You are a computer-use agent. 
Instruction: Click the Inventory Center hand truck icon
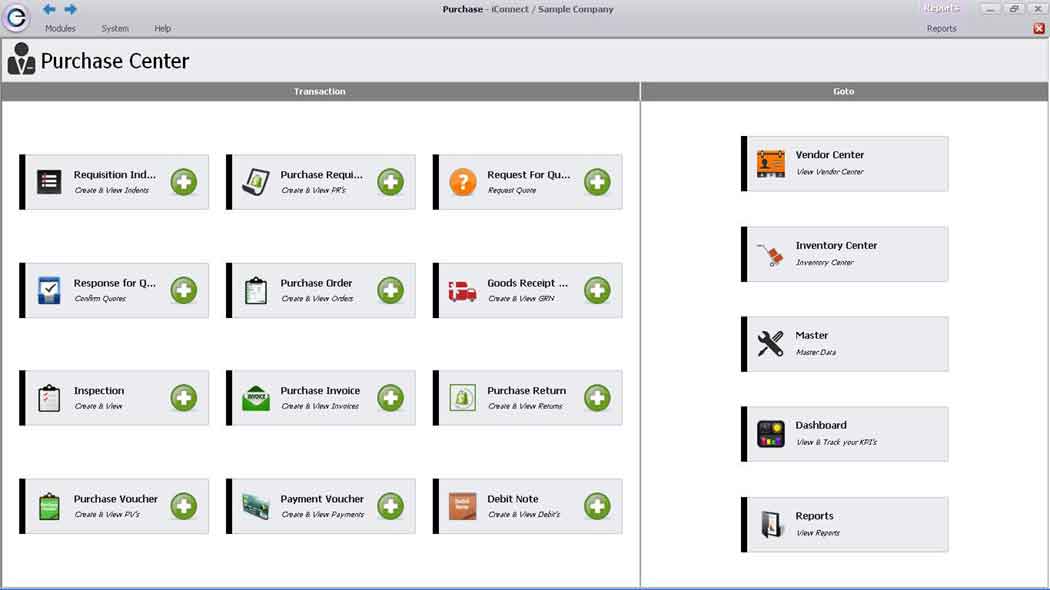770,254
